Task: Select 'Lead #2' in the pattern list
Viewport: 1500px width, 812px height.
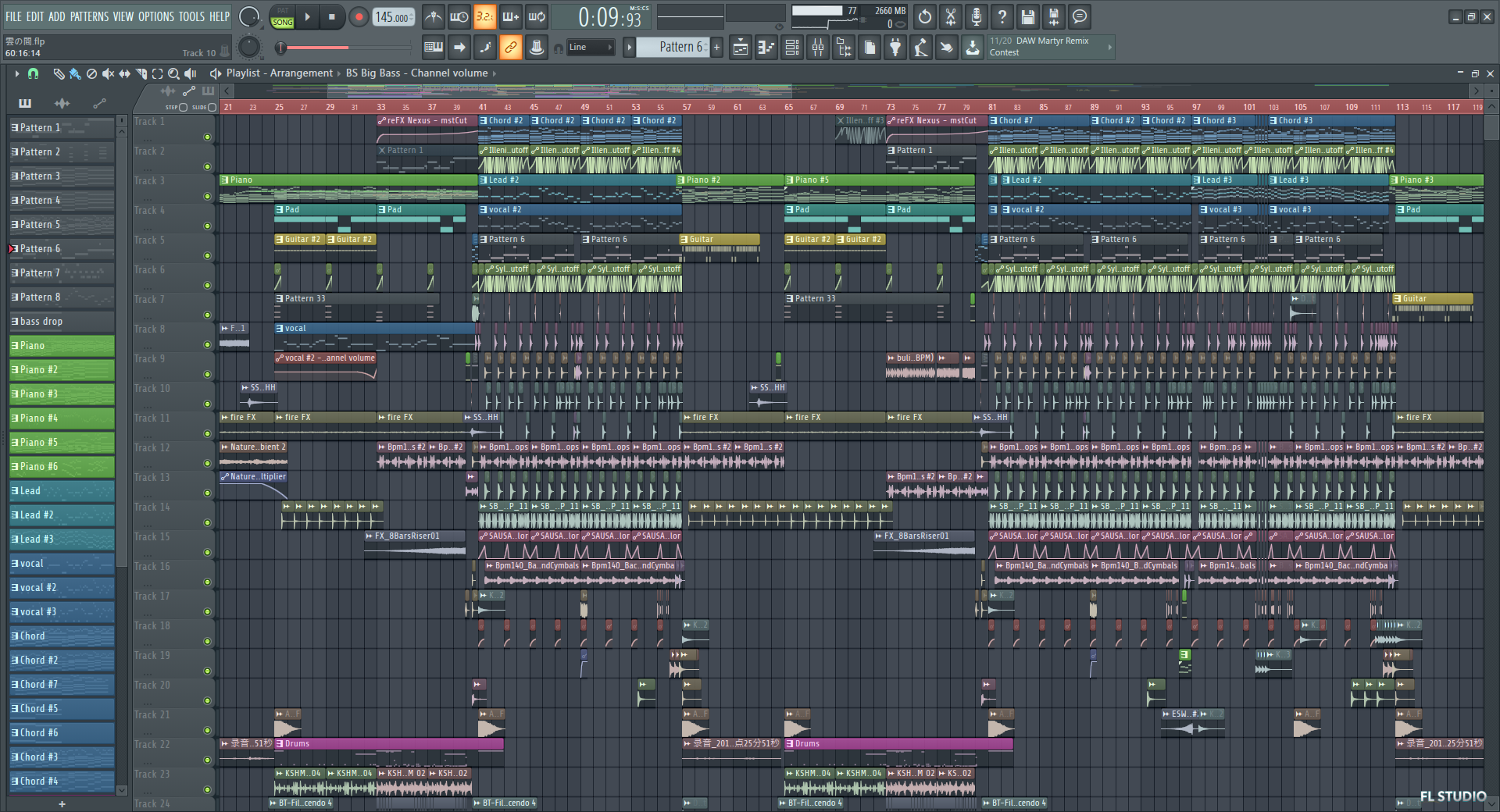Action: (x=62, y=515)
